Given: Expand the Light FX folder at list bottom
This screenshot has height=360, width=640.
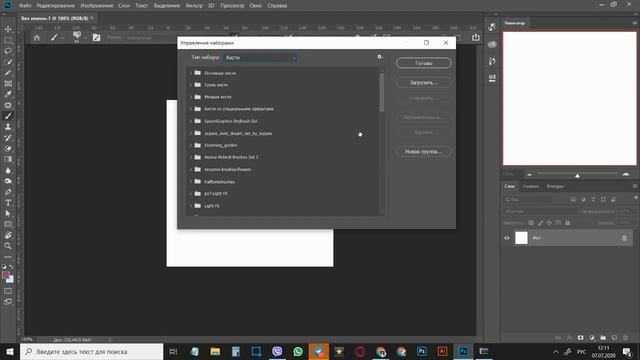Looking at the screenshot, I should (x=191, y=206).
